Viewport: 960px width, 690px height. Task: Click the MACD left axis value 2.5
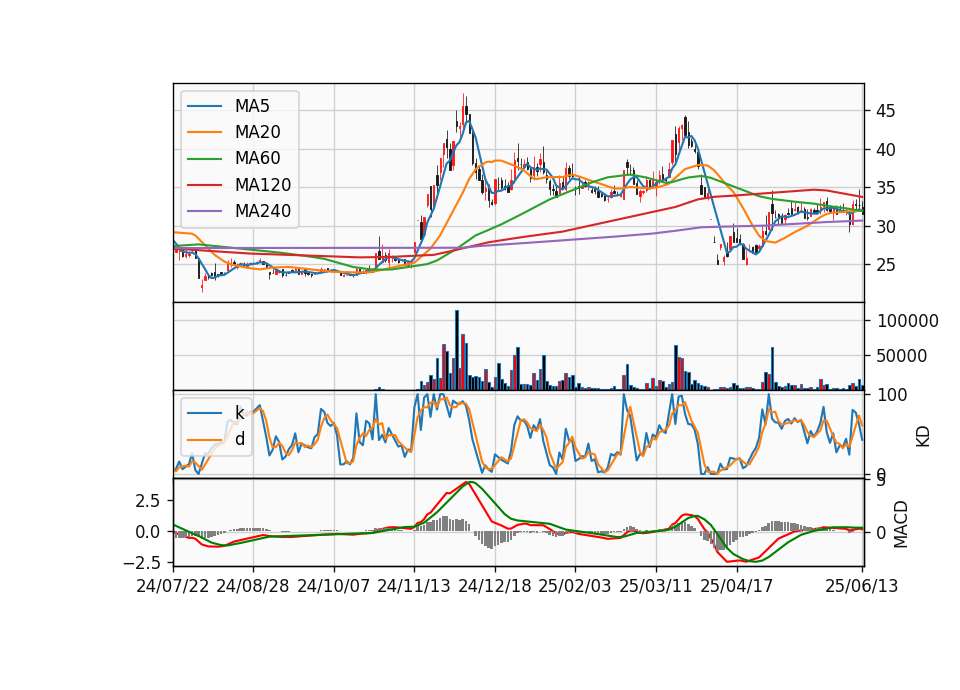point(148,501)
